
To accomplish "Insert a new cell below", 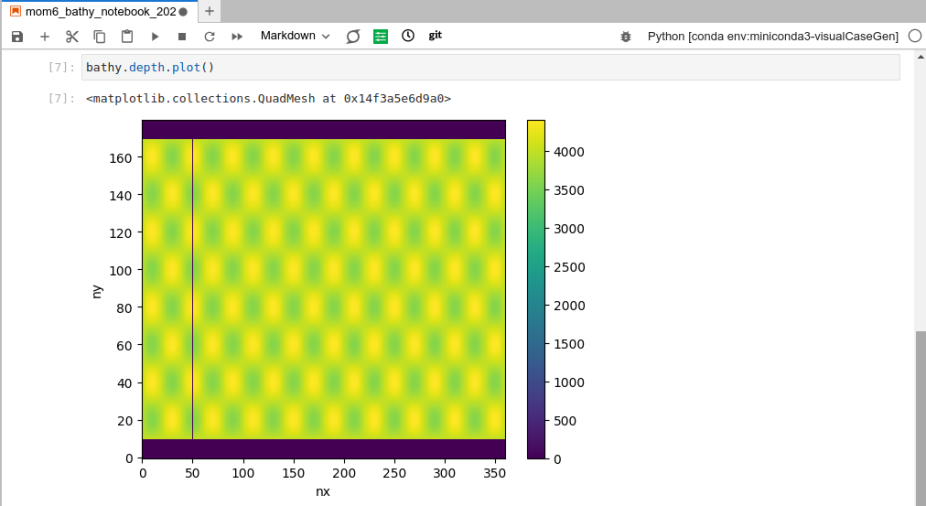I will point(44,36).
